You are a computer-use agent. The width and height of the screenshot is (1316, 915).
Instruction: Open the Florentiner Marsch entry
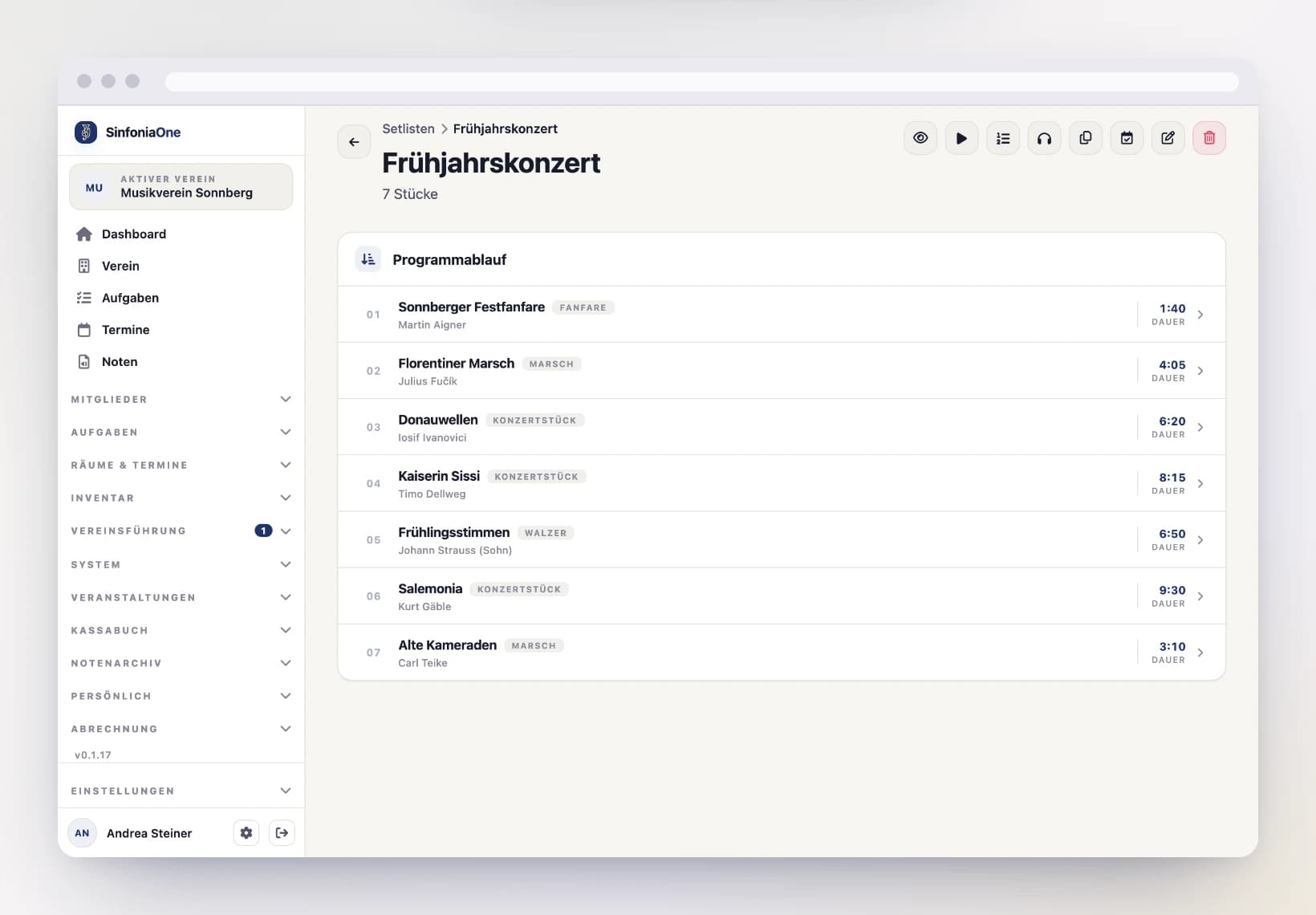pos(782,371)
